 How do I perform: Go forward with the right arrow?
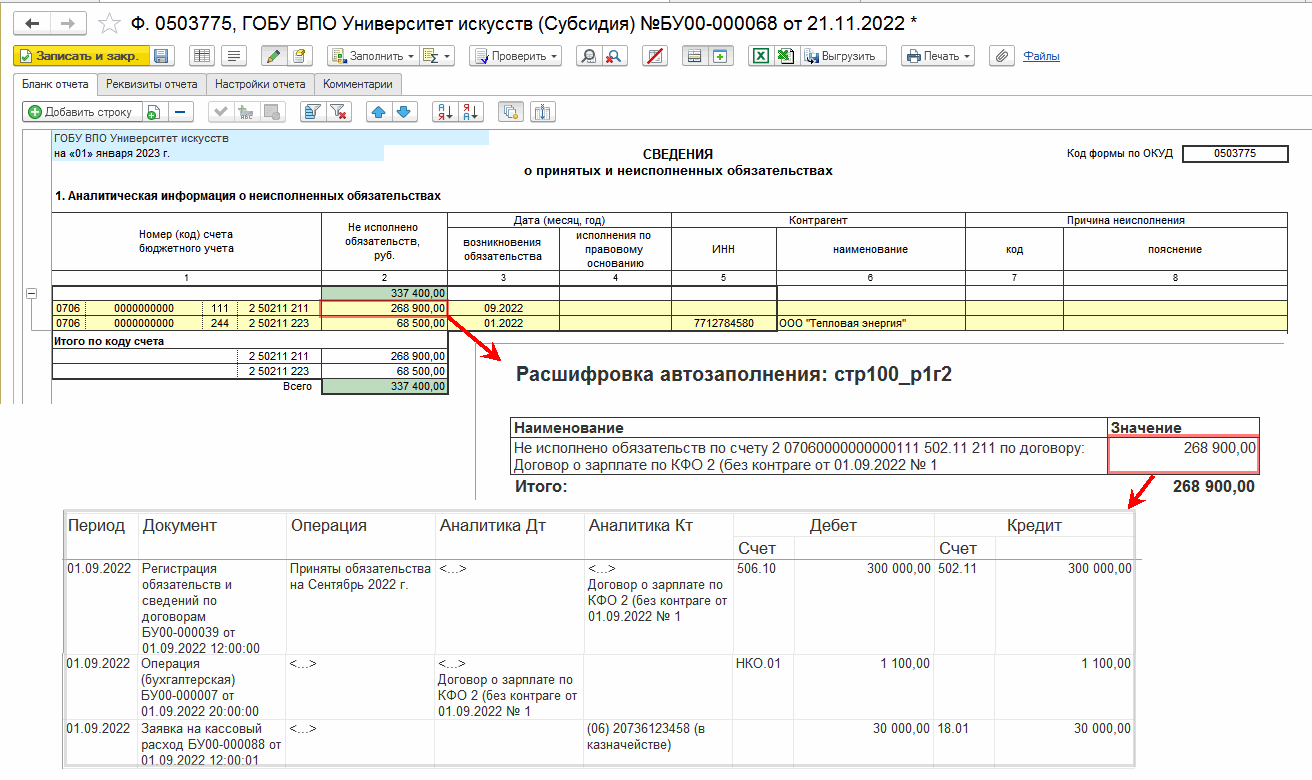tap(68, 22)
